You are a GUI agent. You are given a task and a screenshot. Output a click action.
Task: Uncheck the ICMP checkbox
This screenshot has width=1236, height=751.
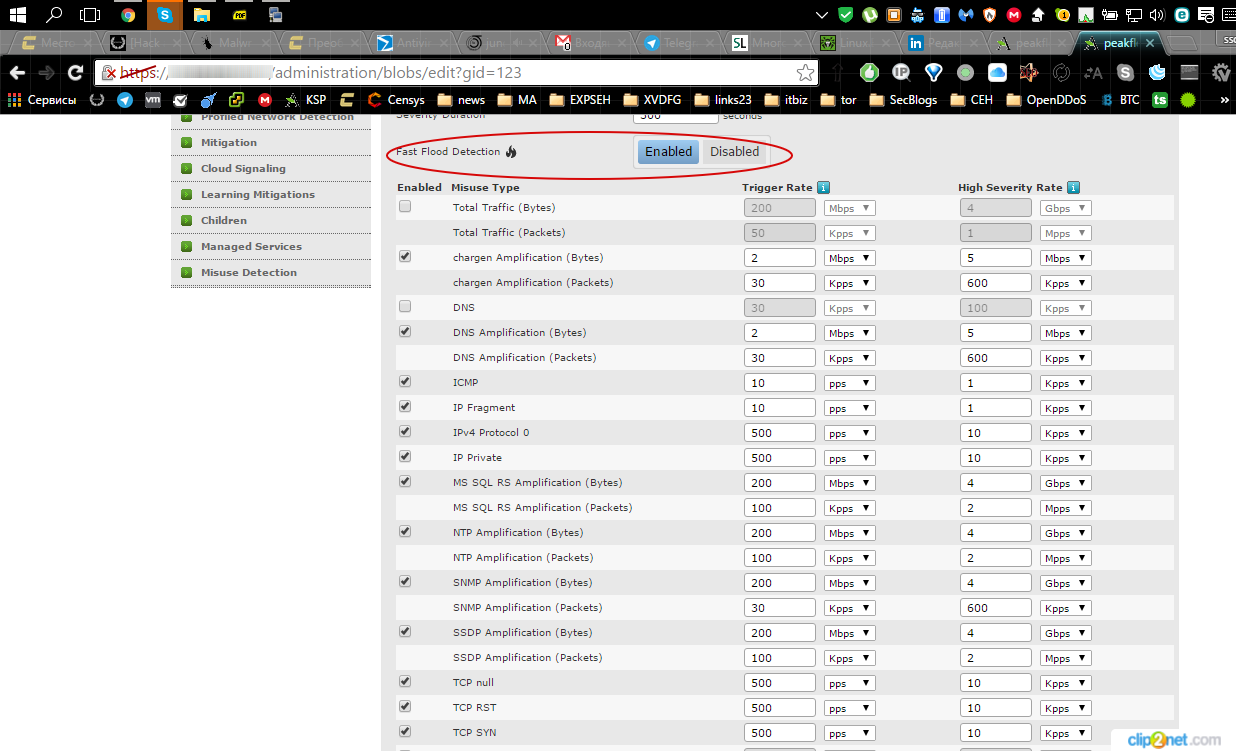click(x=405, y=381)
